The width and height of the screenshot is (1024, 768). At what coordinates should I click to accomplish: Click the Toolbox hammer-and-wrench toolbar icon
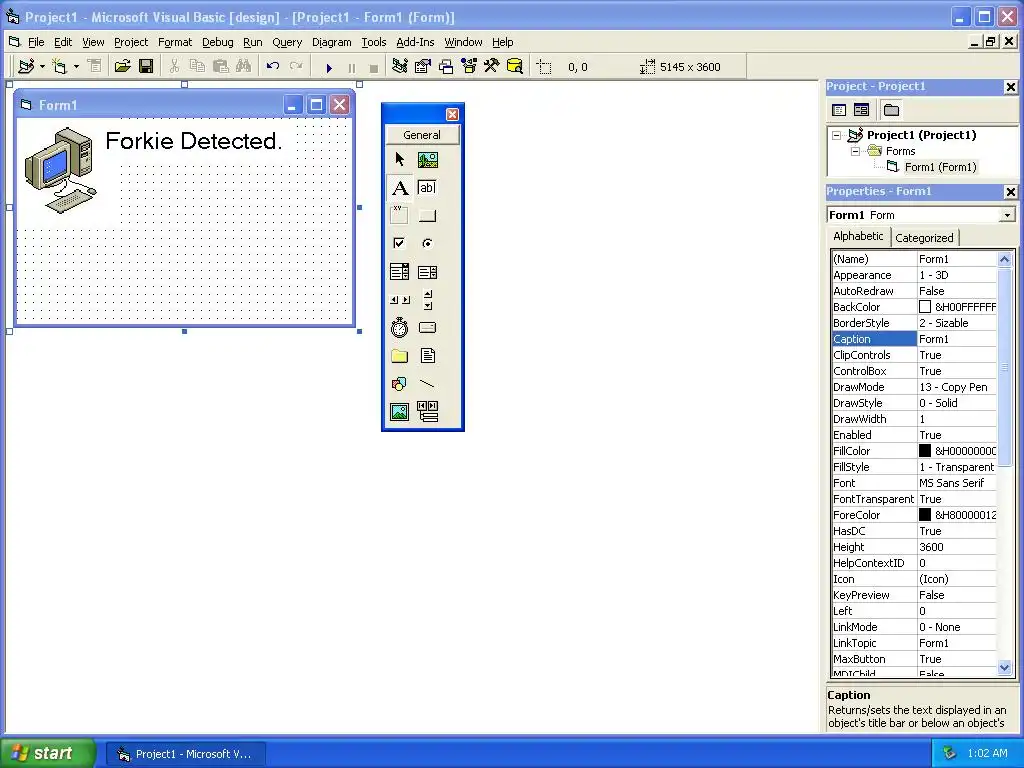coord(492,66)
